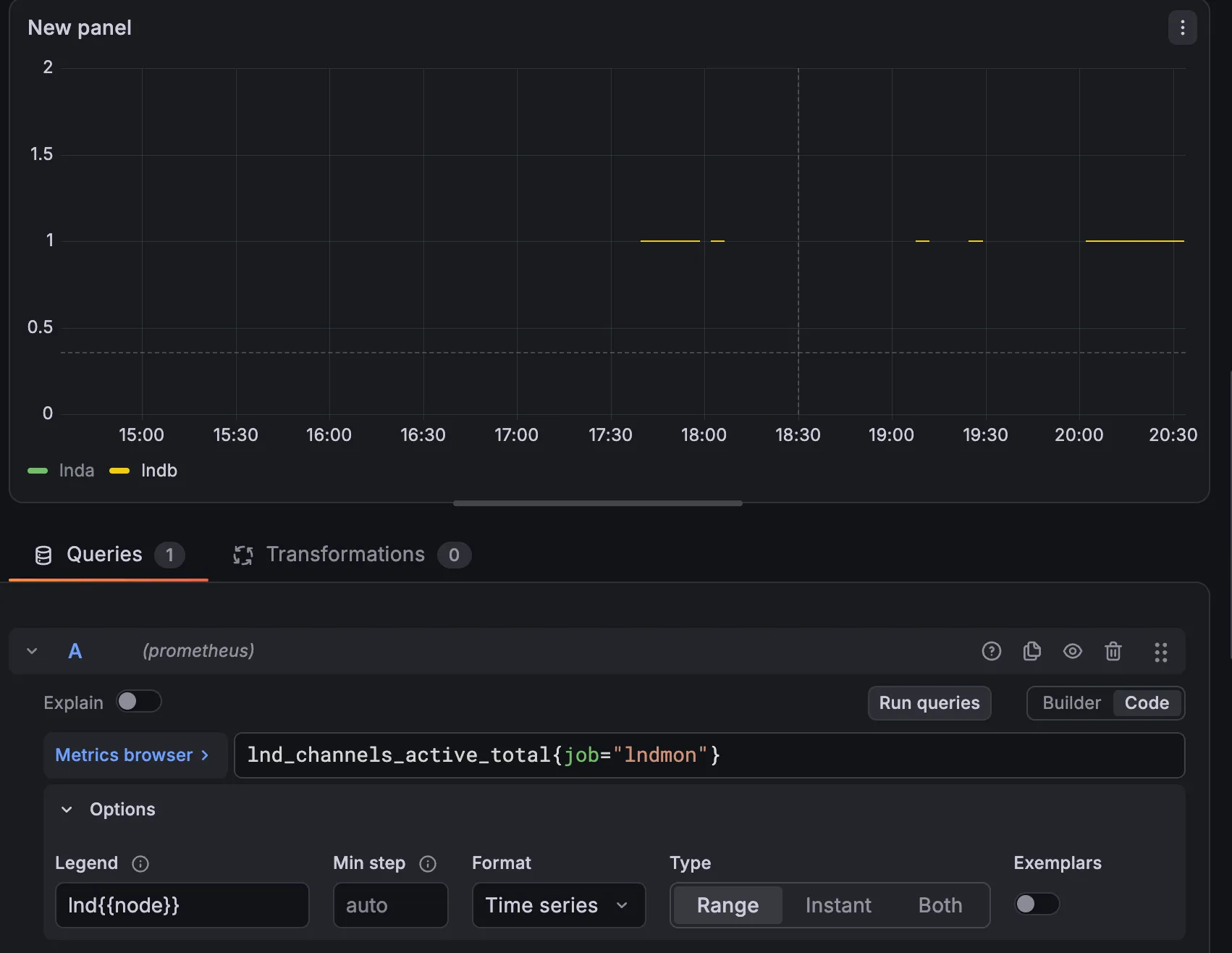Grab the query A reorder handle
1232x953 pixels.
(x=1160, y=652)
